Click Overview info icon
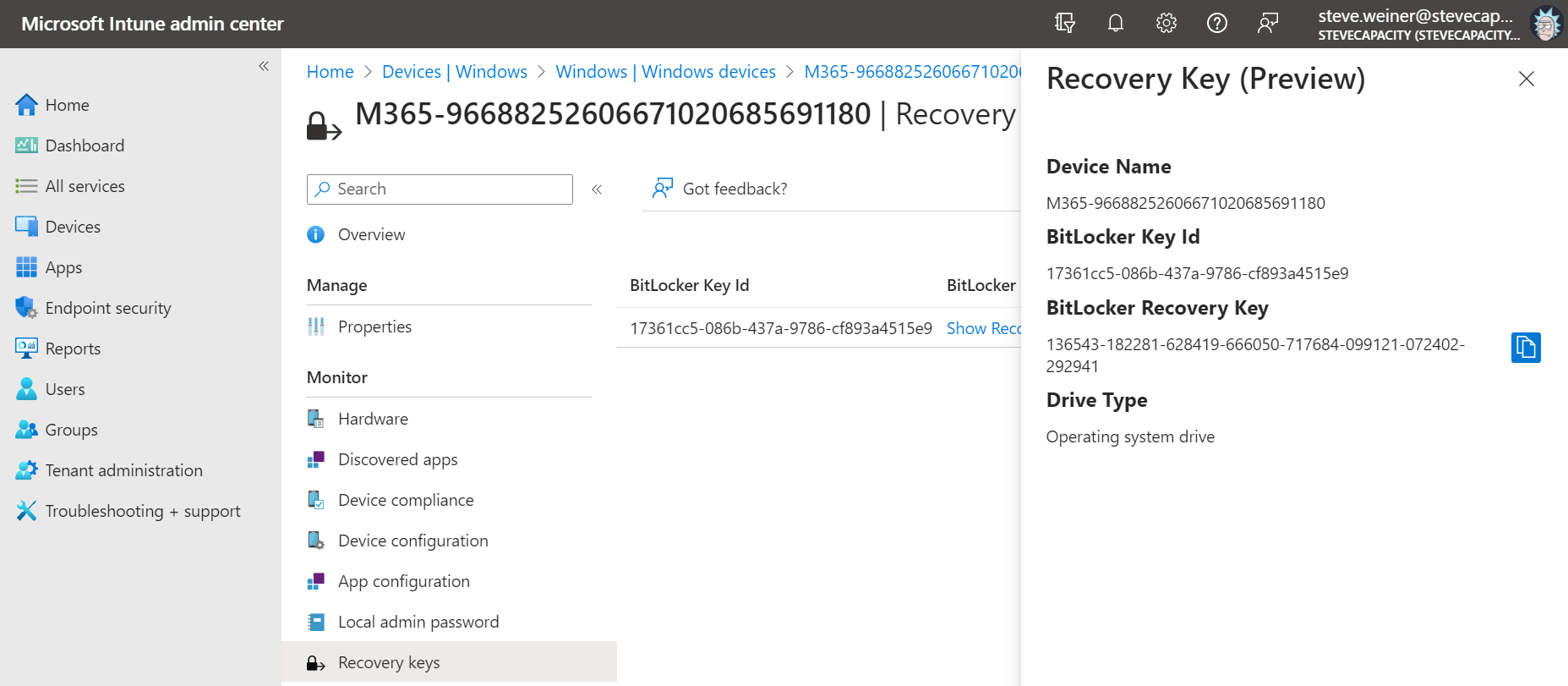This screenshot has height=686, width=1568. pyautogui.click(x=315, y=234)
